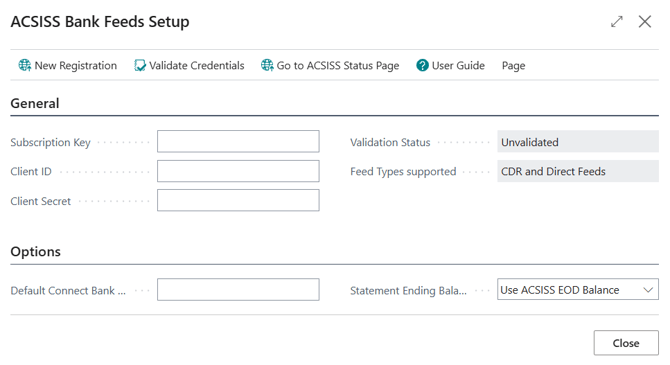Open the Page menu

pos(513,66)
